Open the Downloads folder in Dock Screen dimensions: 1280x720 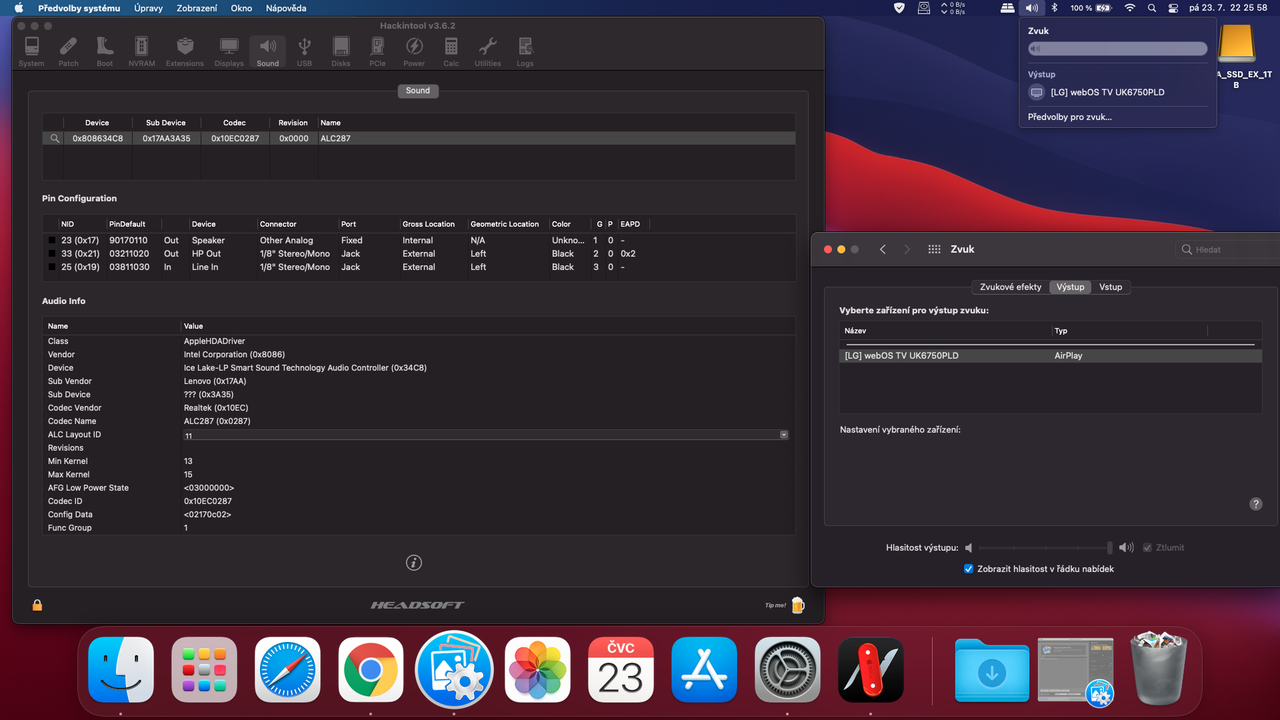coord(991,669)
